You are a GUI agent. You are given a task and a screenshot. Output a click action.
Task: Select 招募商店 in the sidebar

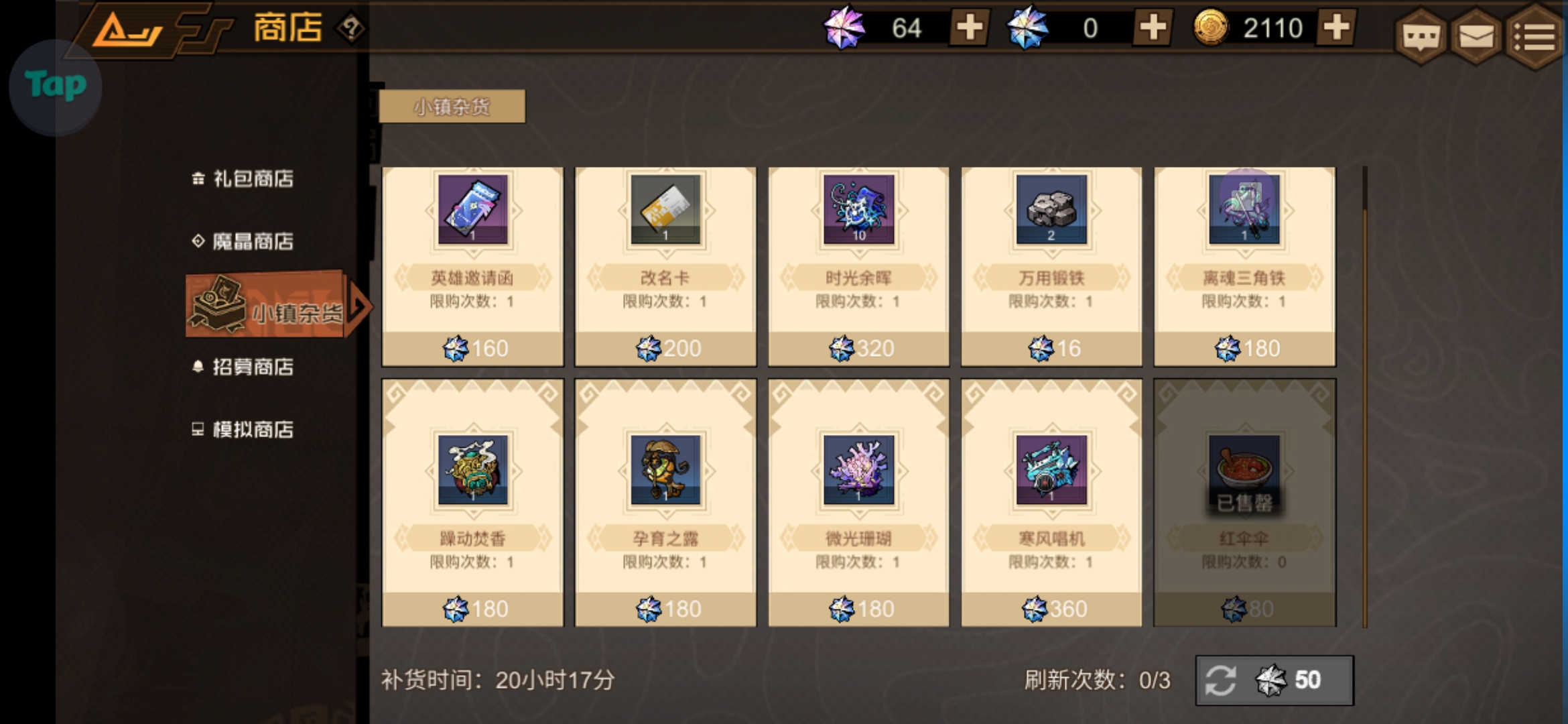click(243, 367)
